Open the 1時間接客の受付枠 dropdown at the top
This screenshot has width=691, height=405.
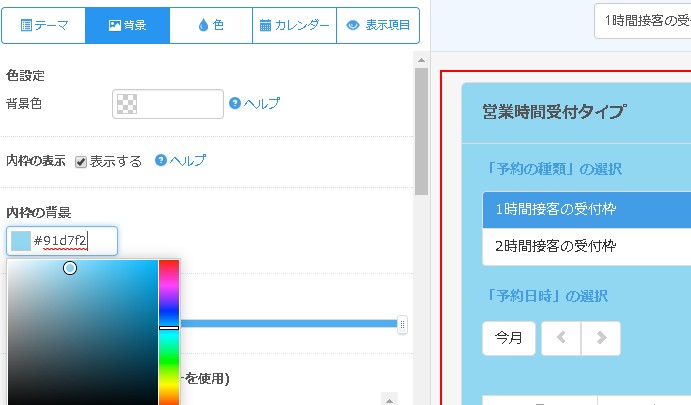643,21
